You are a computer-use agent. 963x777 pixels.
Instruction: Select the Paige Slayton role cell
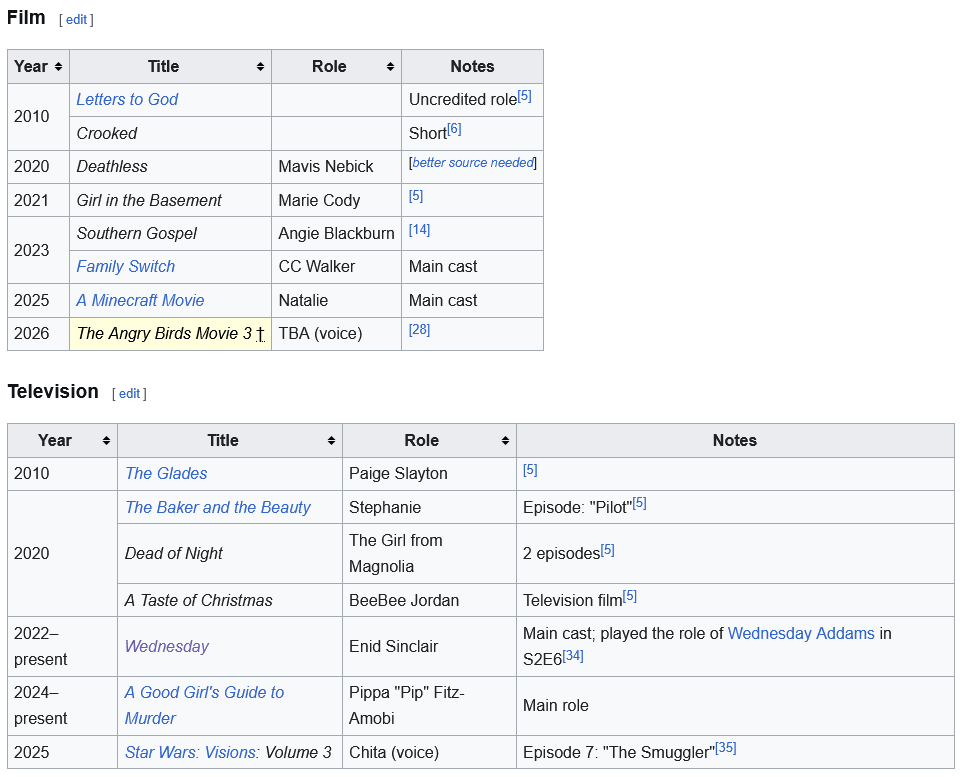(429, 474)
